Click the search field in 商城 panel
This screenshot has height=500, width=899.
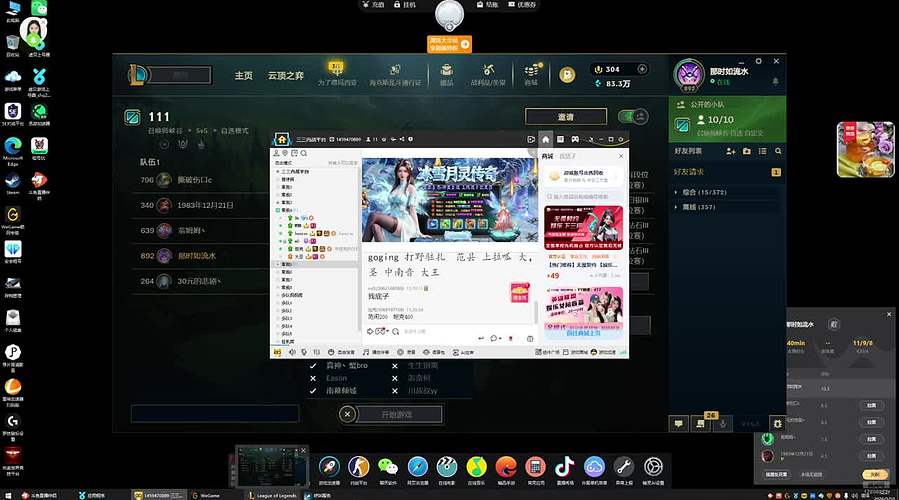click(x=583, y=196)
